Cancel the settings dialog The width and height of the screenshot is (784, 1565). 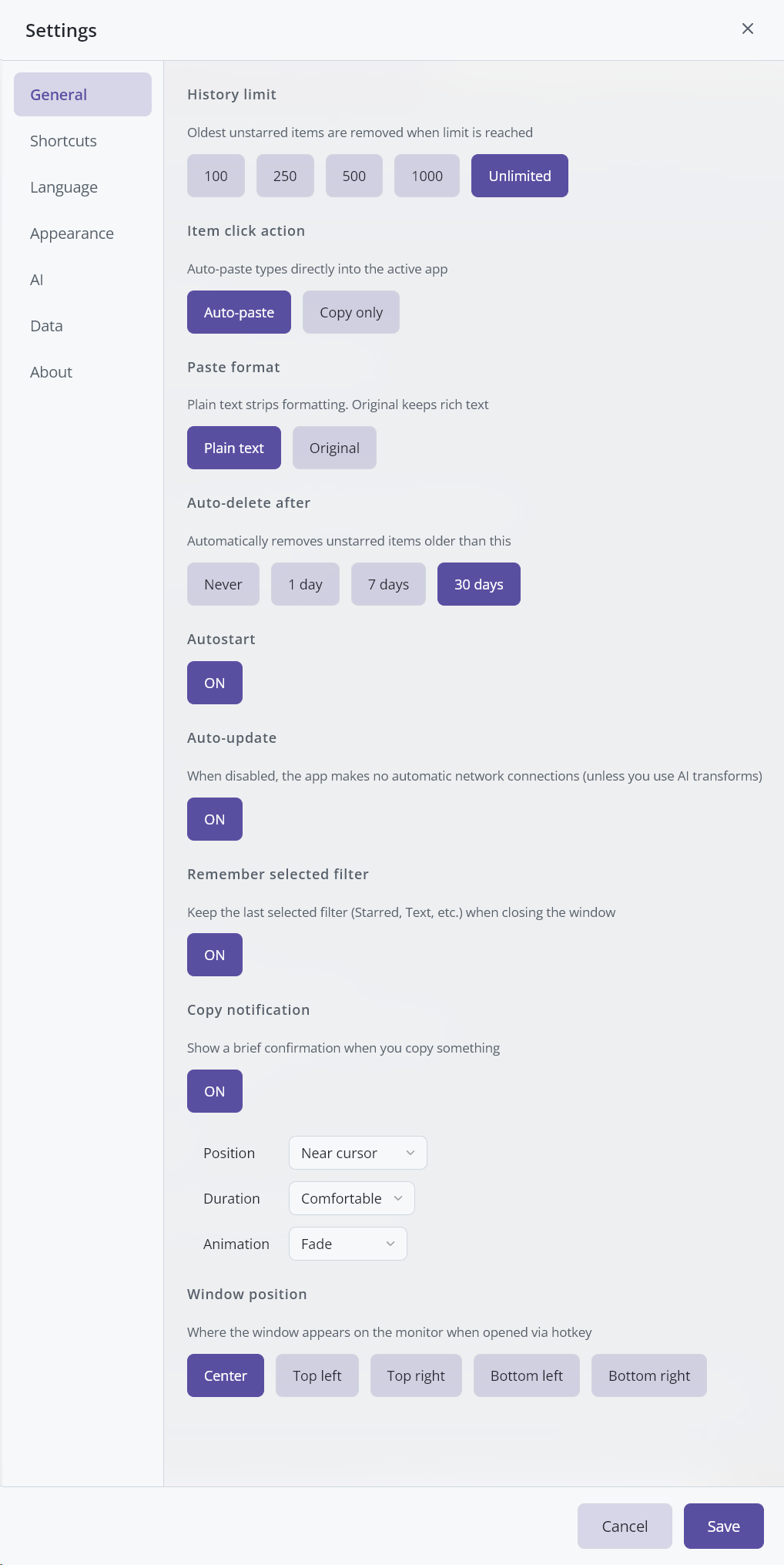[625, 1526]
